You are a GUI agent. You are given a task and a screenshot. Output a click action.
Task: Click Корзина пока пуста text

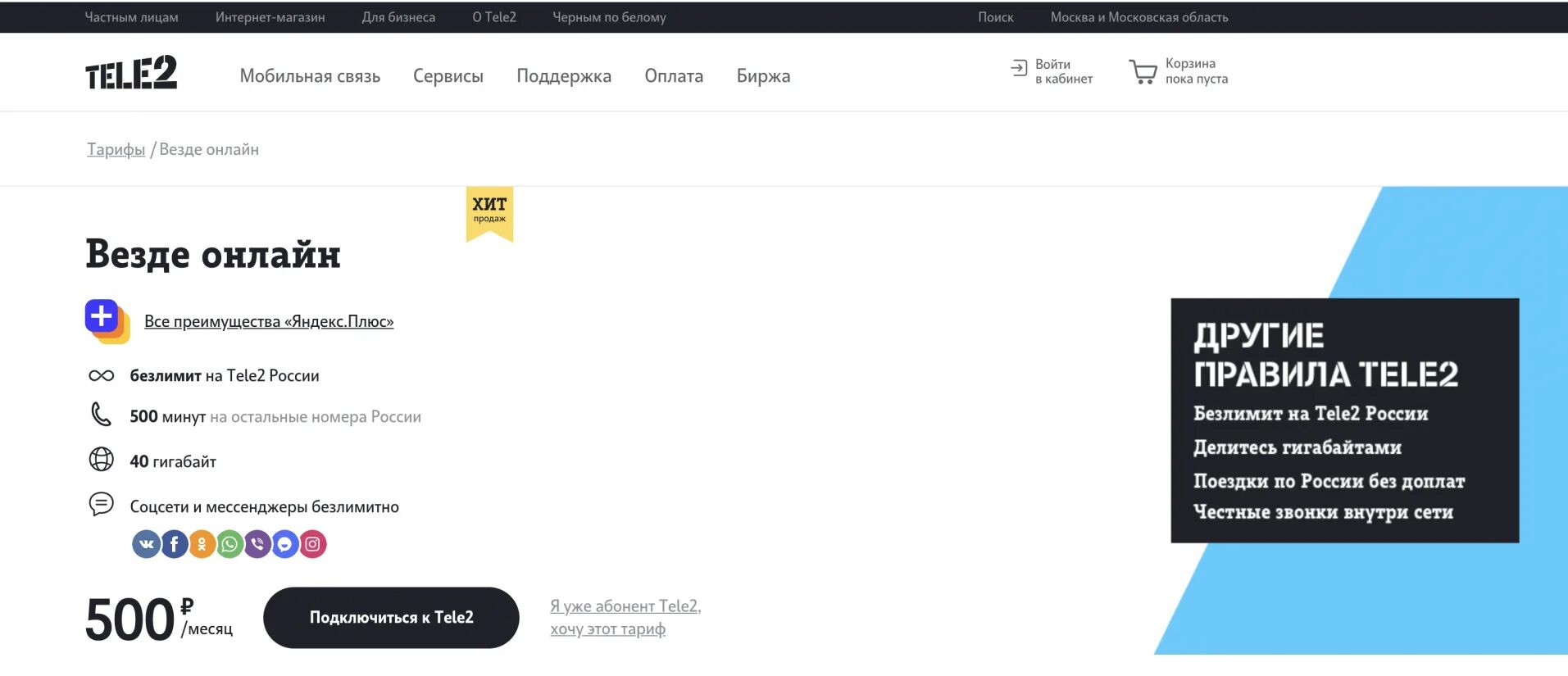1196,71
